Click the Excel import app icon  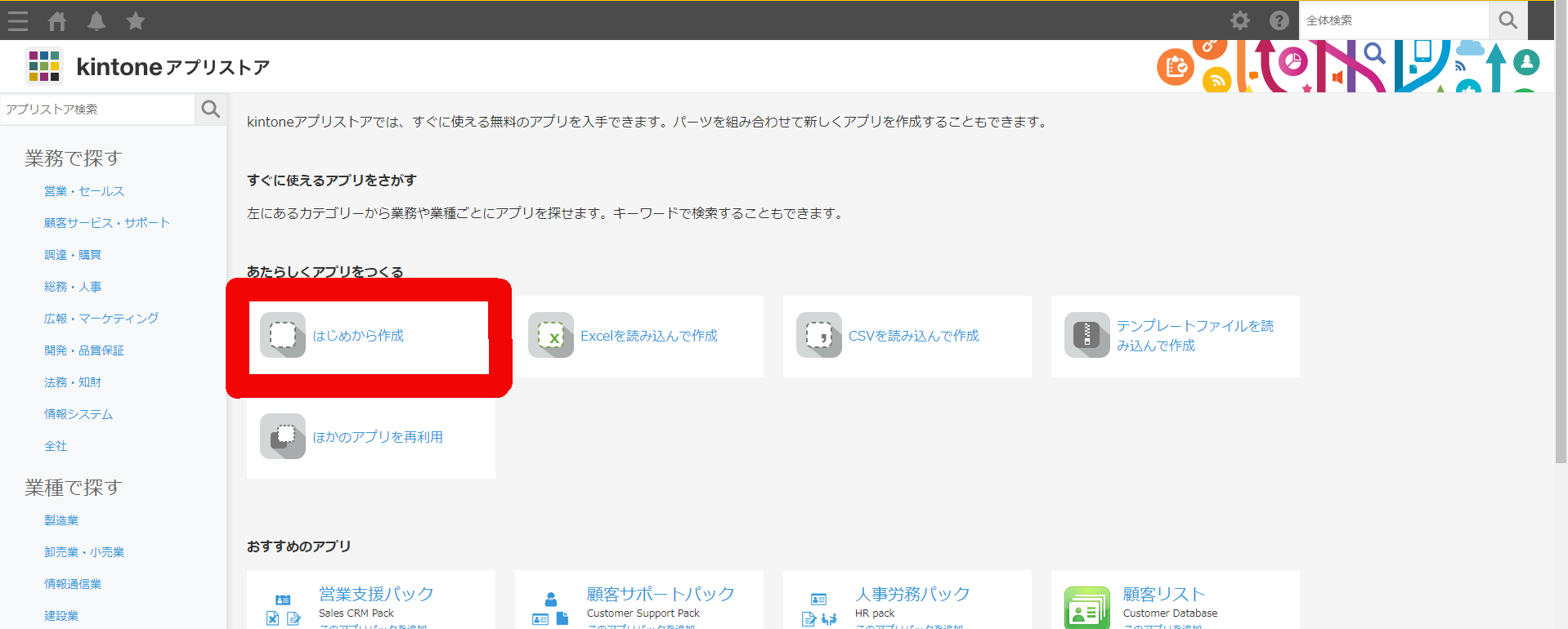coord(551,335)
